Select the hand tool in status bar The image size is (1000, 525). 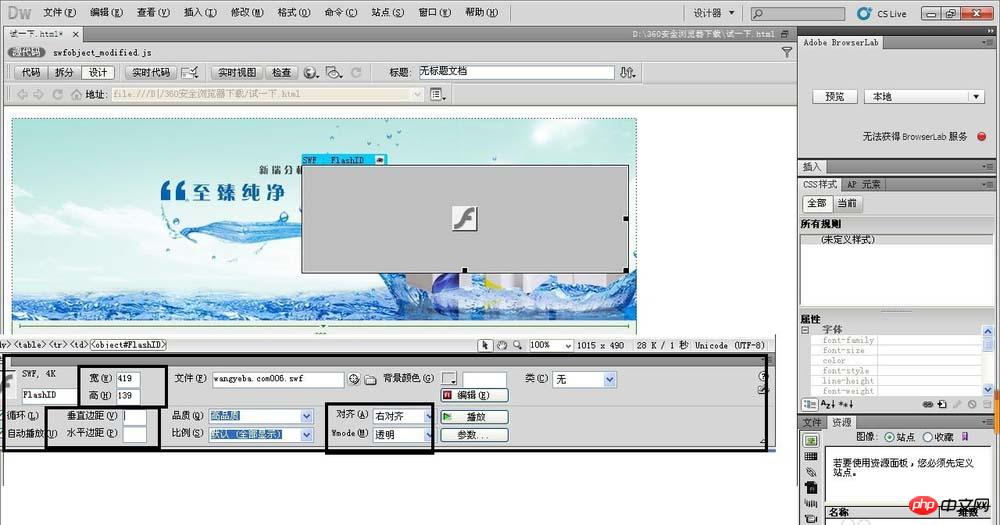pos(502,345)
